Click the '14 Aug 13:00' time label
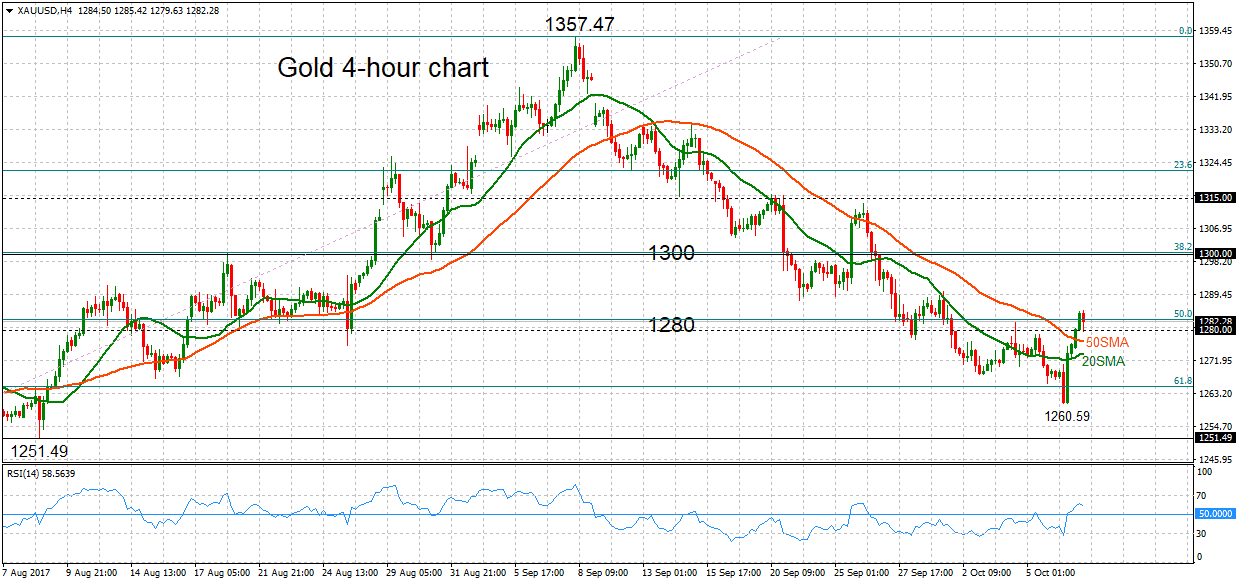Image resolution: width=1236 pixels, height=584 pixels. tap(159, 574)
